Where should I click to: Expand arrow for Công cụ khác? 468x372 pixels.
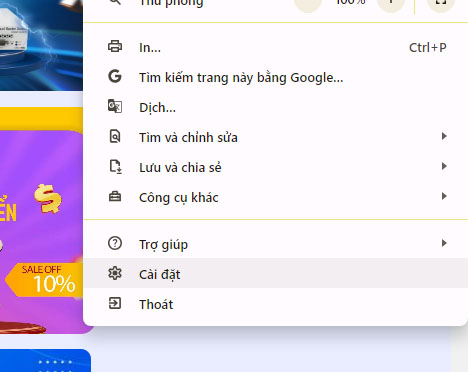coord(444,196)
